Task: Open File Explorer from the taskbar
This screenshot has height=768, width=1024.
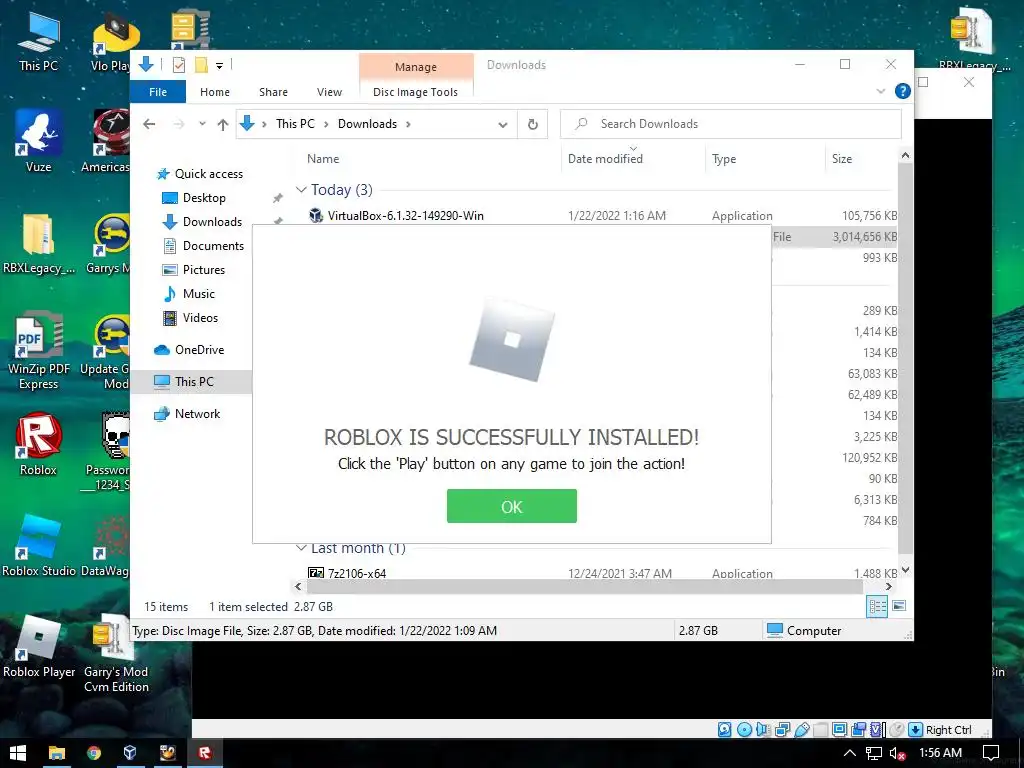Action: pos(57,753)
